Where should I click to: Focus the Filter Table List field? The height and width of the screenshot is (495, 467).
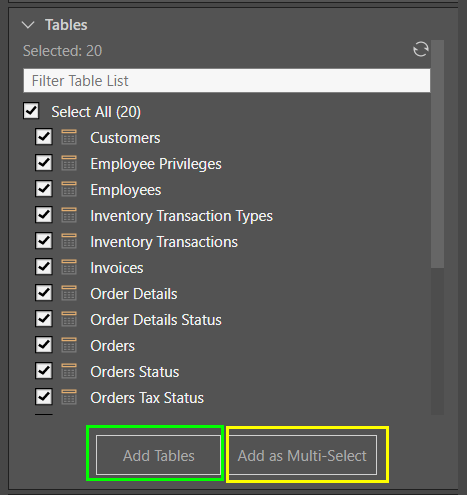coord(227,81)
